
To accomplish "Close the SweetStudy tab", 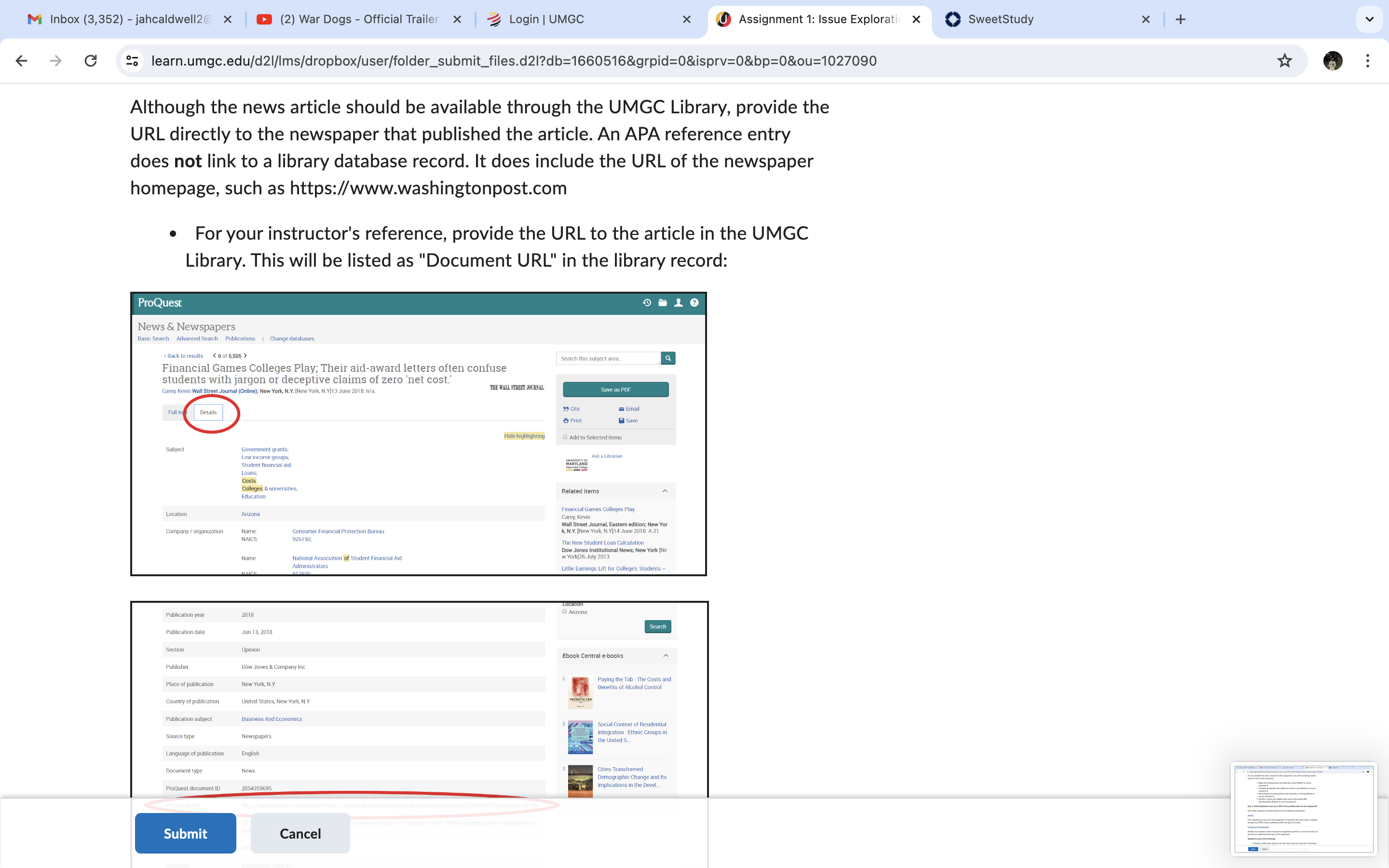I will tap(1145, 19).
